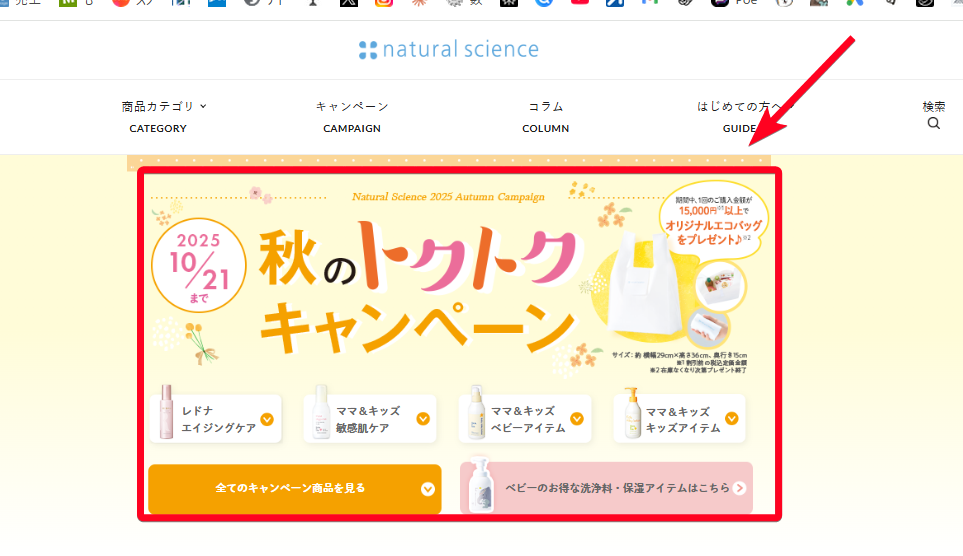Open the コラム COLUMN menu item
Image resolution: width=963 pixels, height=556 pixels.
tap(545, 116)
